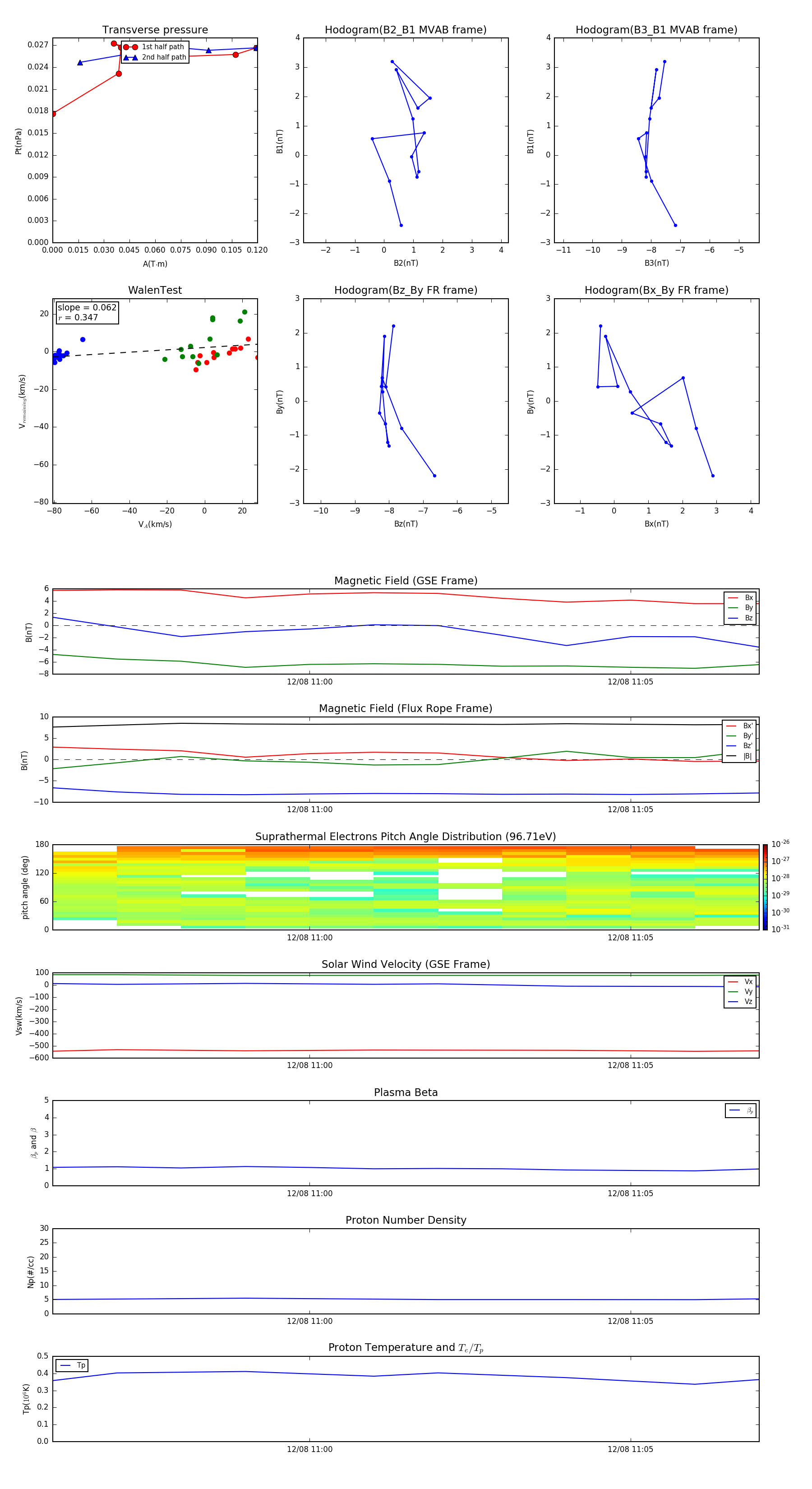Click the 'Hodogram(Bz_By FR frame)' title
Screen dimensions: 812x1489
click(x=406, y=290)
